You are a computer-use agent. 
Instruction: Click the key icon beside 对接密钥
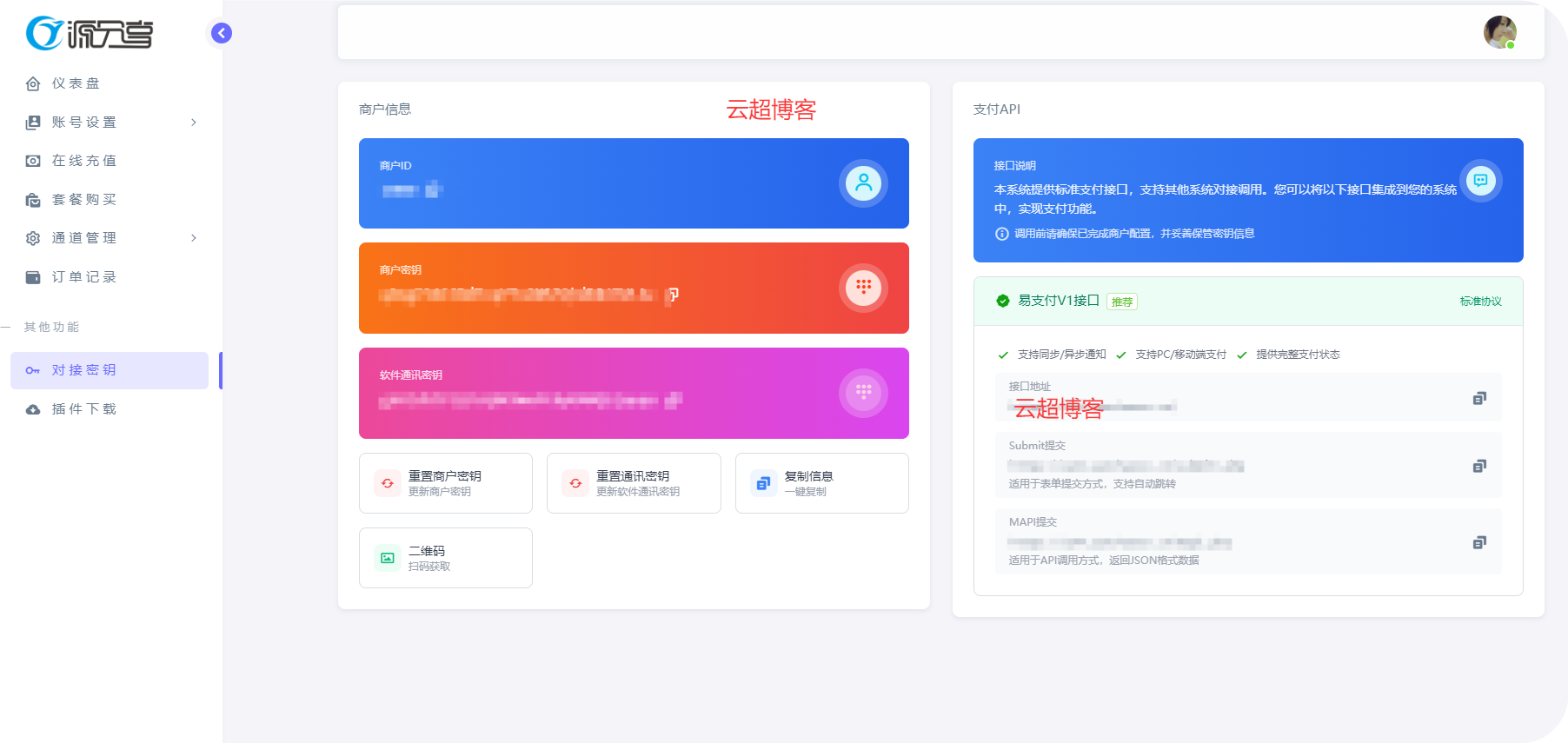point(33,370)
